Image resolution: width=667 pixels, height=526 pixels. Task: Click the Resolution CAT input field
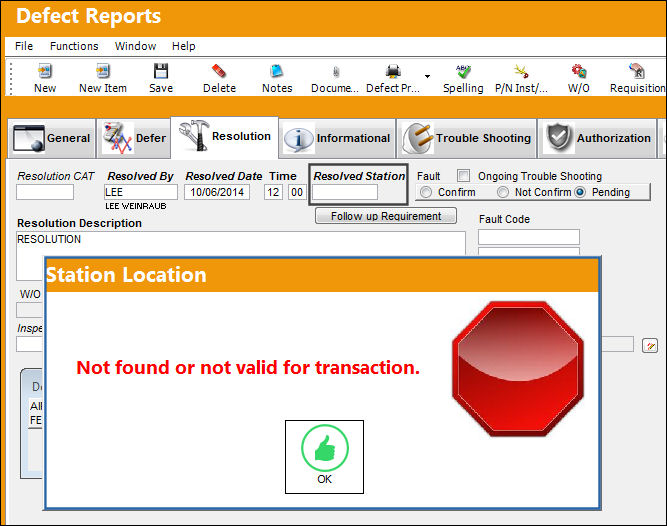click(x=45, y=192)
